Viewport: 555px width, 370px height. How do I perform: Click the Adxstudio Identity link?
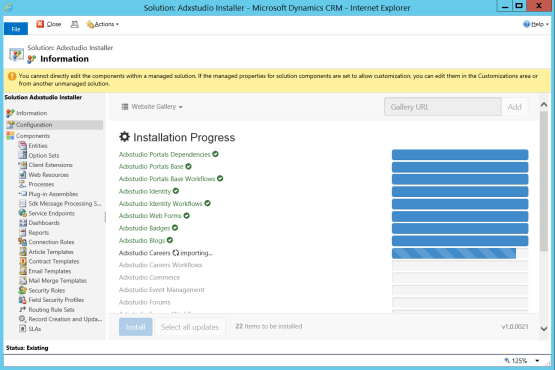[145, 191]
